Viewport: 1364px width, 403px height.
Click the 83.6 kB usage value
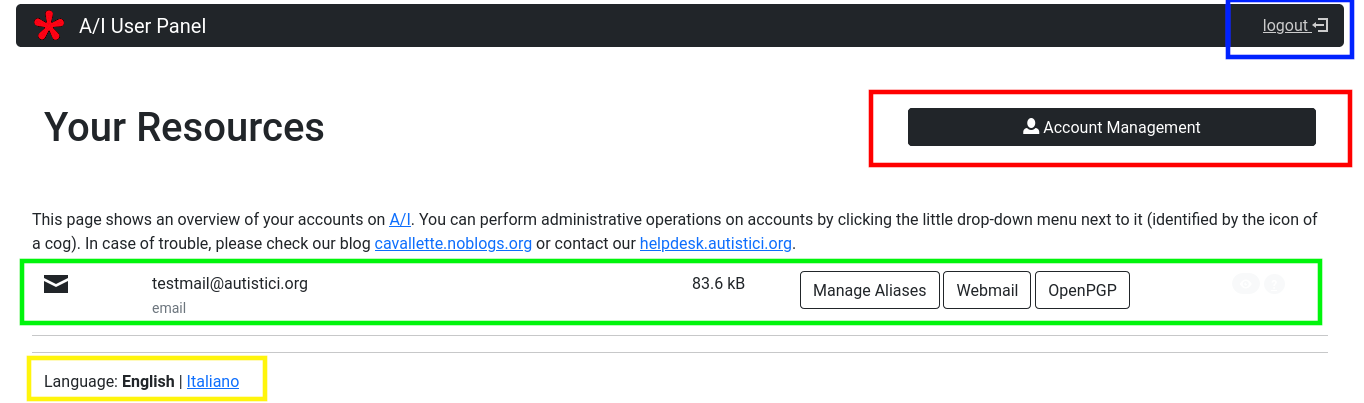point(718,283)
